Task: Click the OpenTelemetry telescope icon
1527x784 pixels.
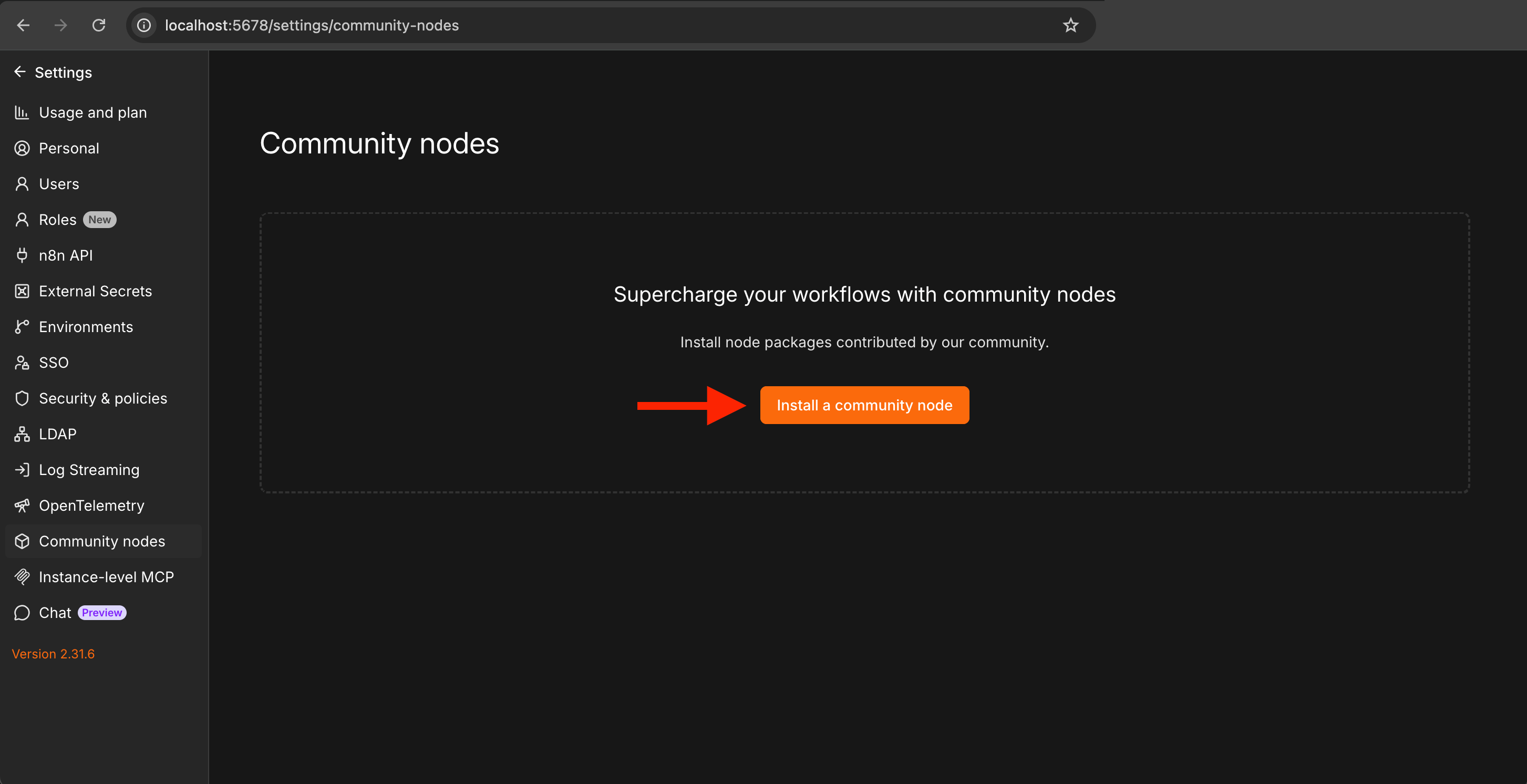Action: [x=22, y=506]
